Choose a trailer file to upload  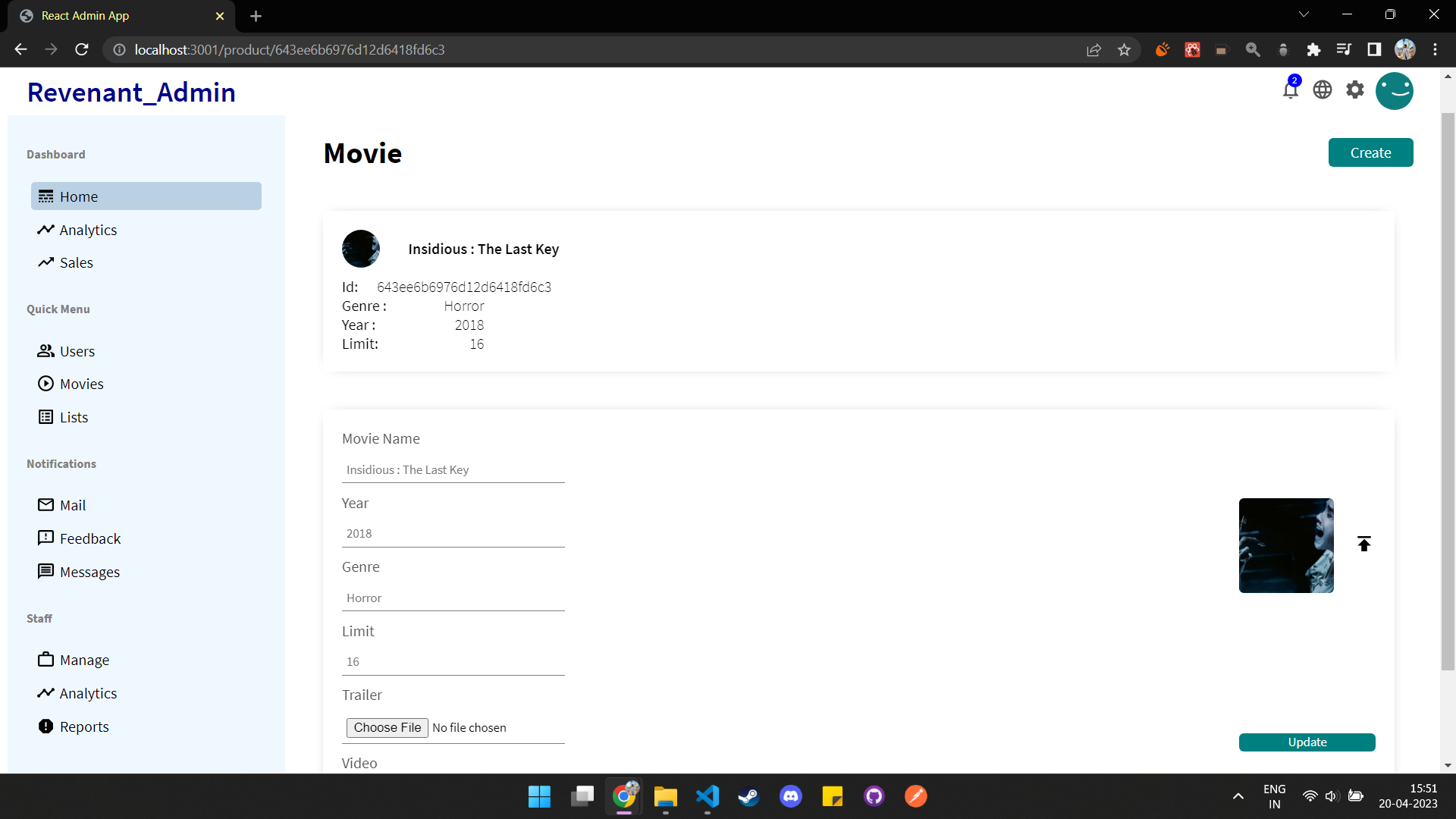click(x=387, y=727)
